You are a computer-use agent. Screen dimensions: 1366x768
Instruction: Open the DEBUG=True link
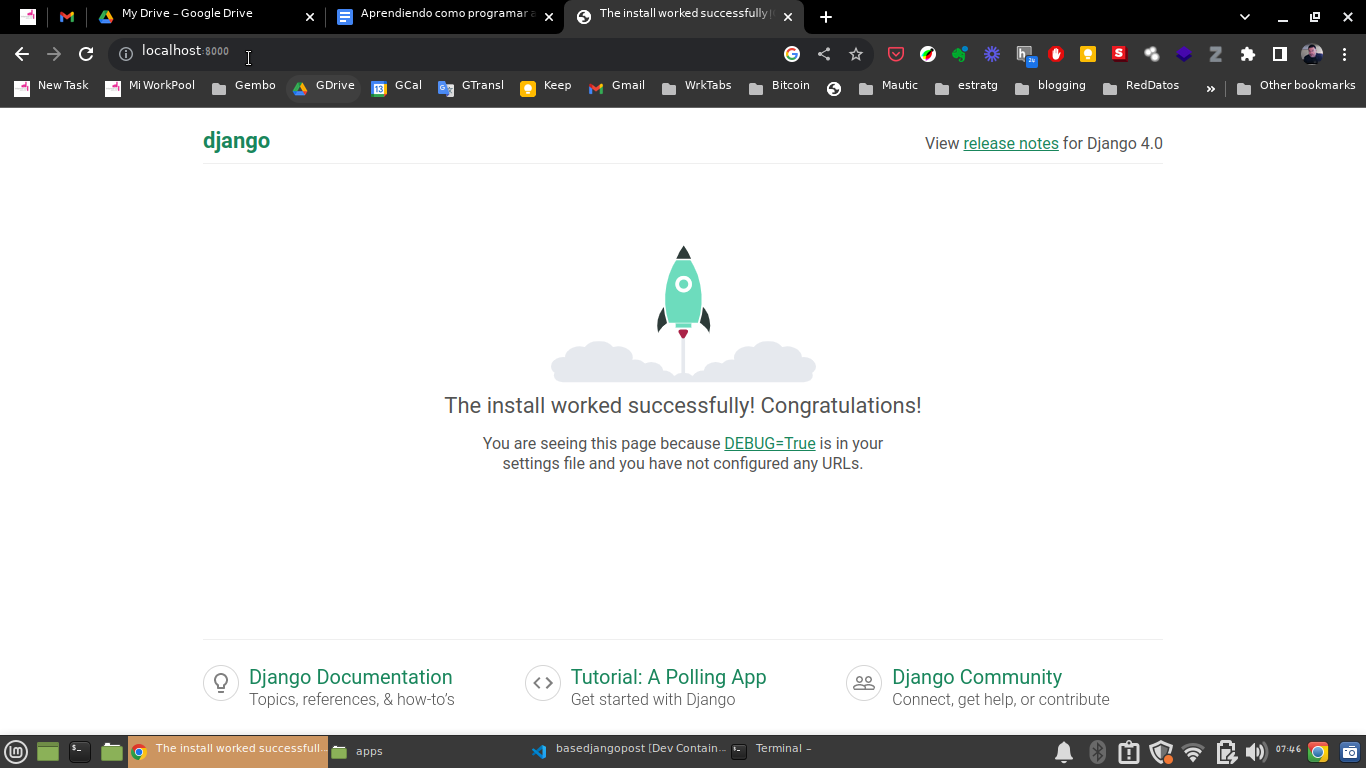[770, 444]
